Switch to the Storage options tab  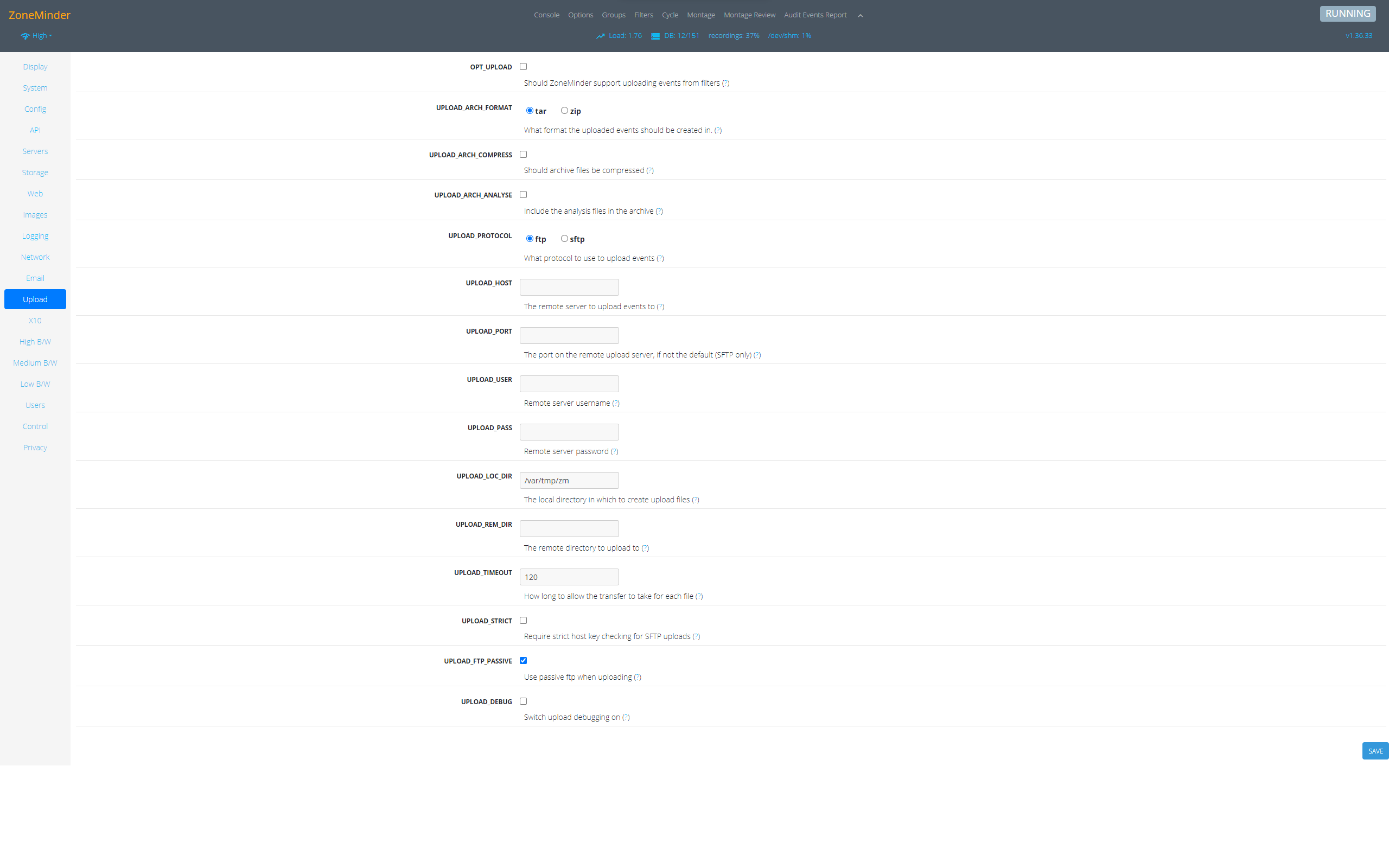[x=35, y=172]
